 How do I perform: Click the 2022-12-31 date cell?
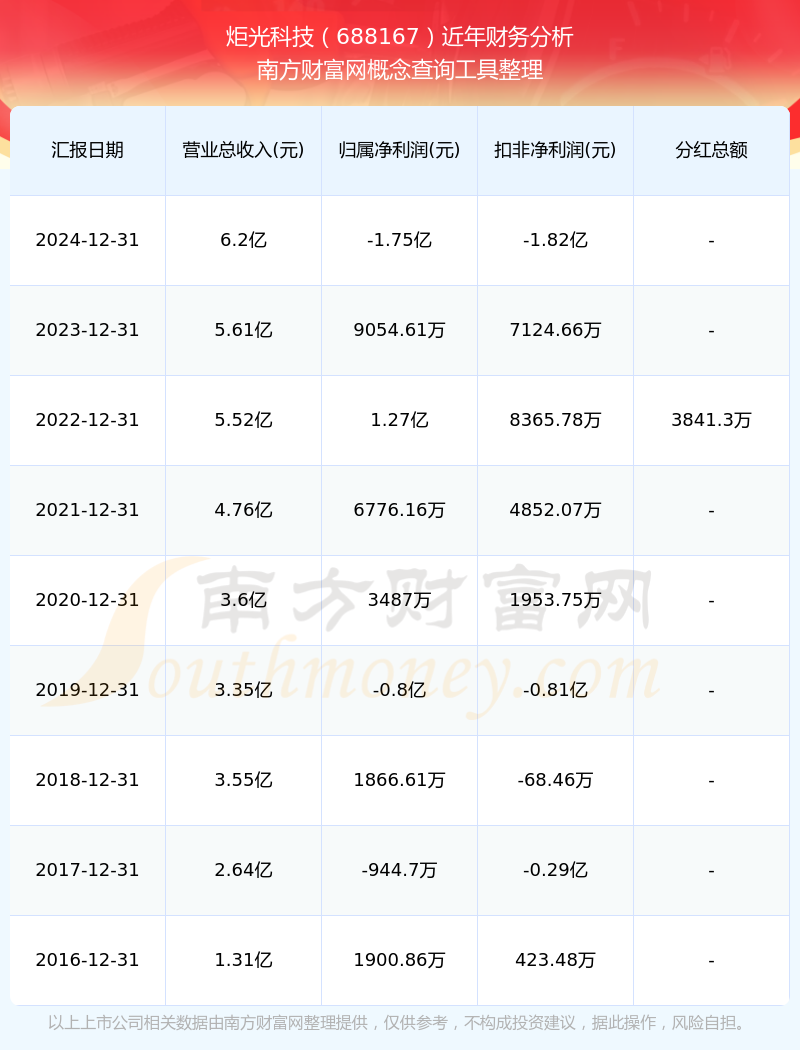pyautogui.click(x=87, y=420)
